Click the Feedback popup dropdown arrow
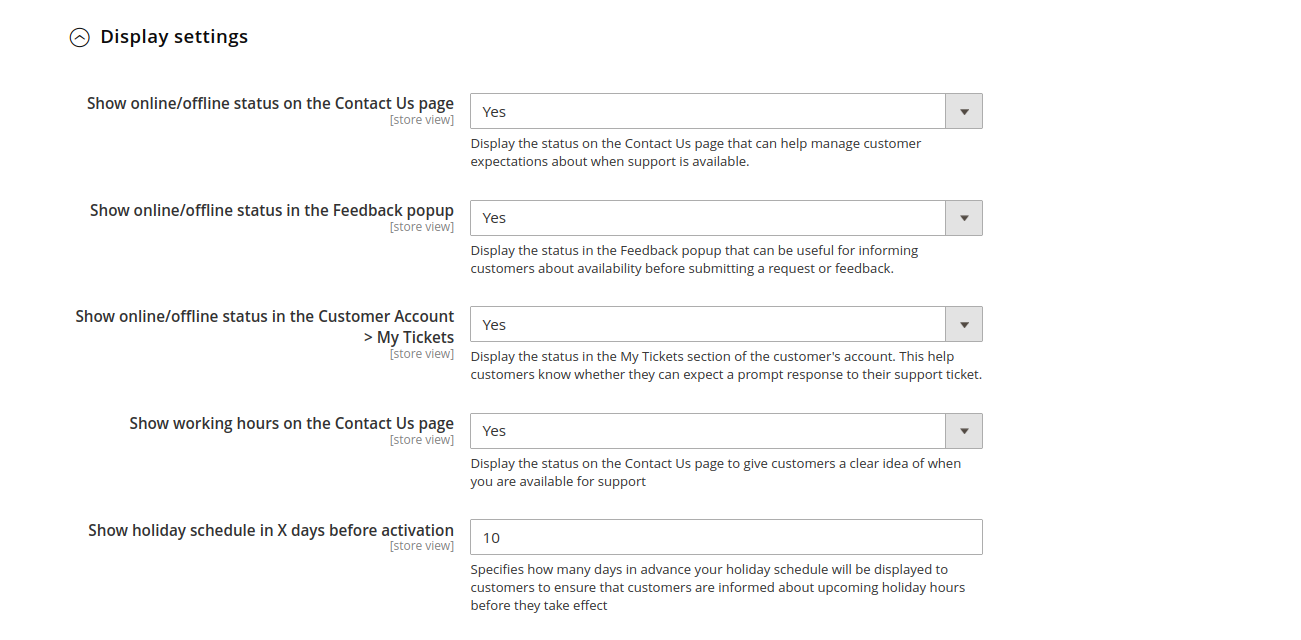 tap(963, 217)
